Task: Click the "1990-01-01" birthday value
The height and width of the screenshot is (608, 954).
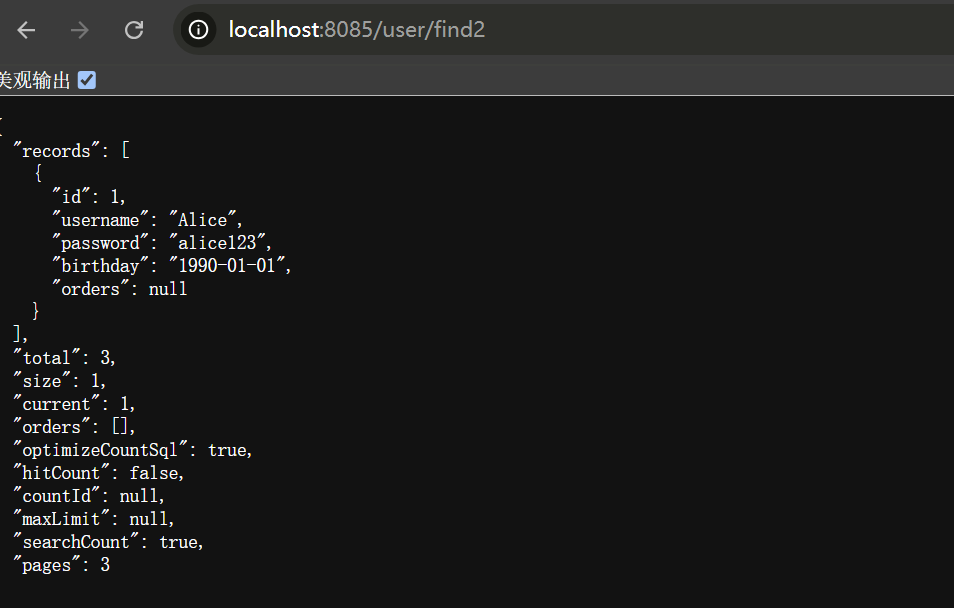Action: tap(229, 266)
